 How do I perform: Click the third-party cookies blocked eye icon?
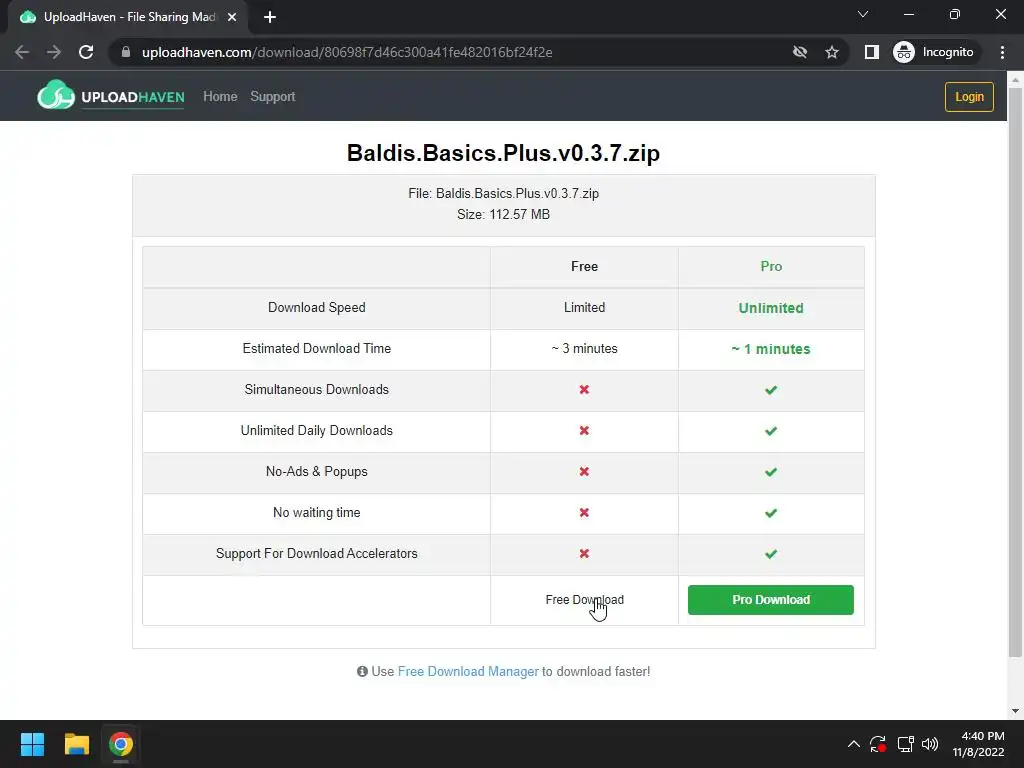[x=799, y=52]
